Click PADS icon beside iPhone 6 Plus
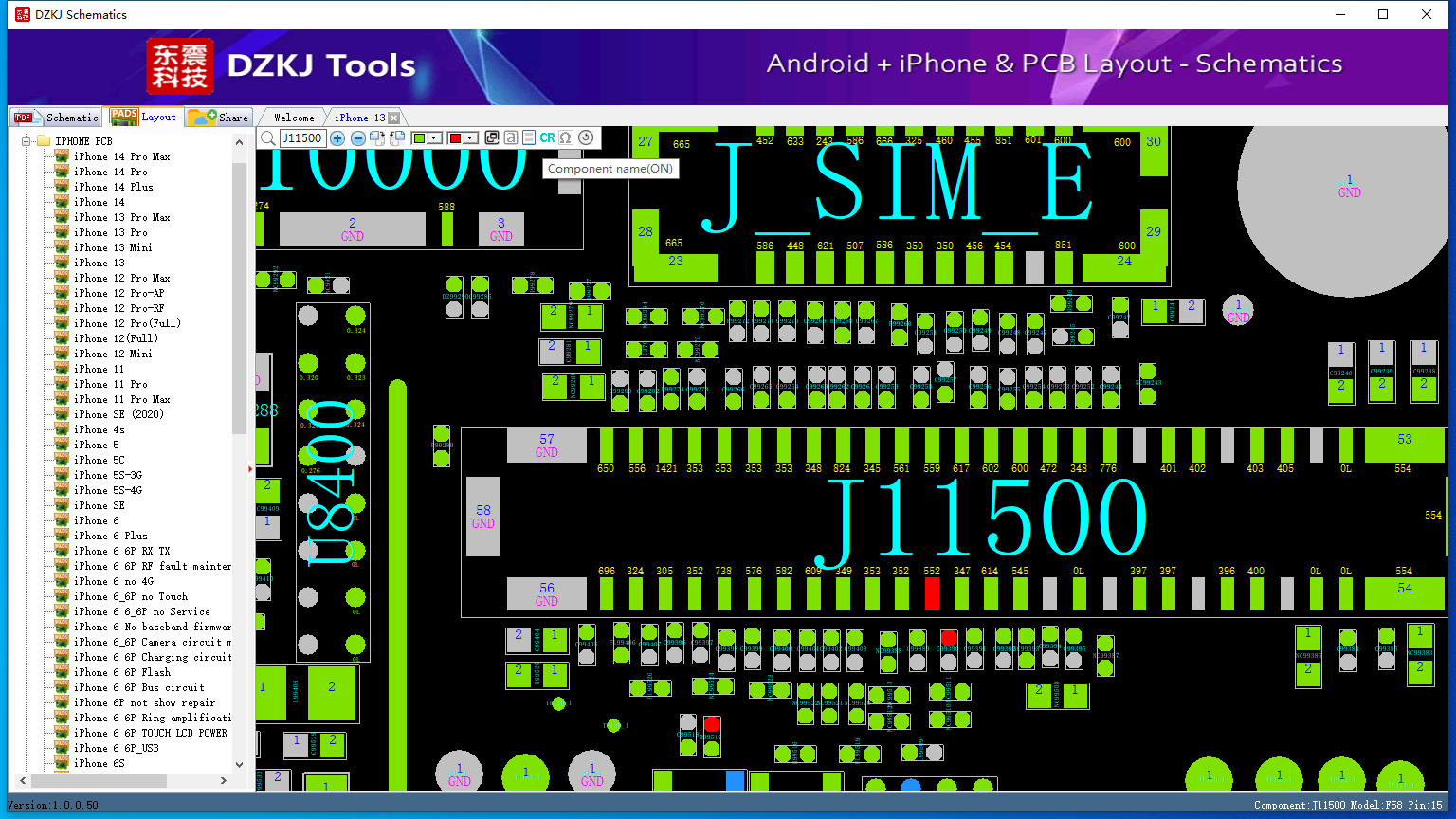 (x=62, y=536)
